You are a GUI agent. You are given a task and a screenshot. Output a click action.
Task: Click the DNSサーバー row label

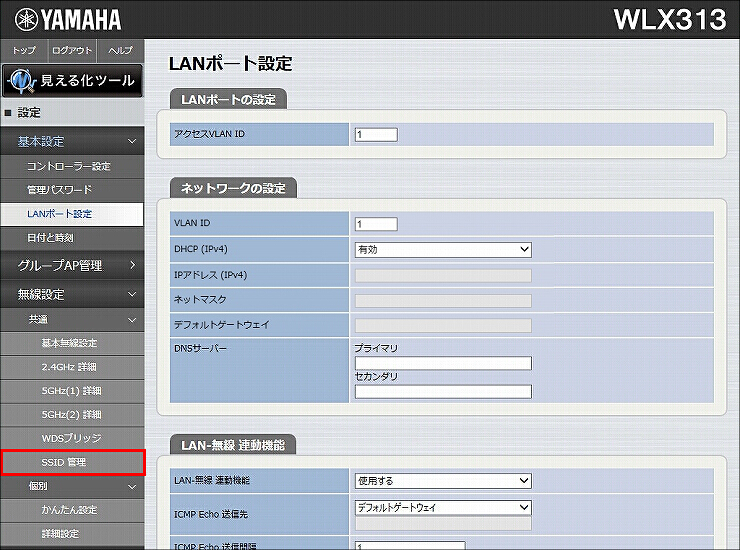tap(200, 348)
